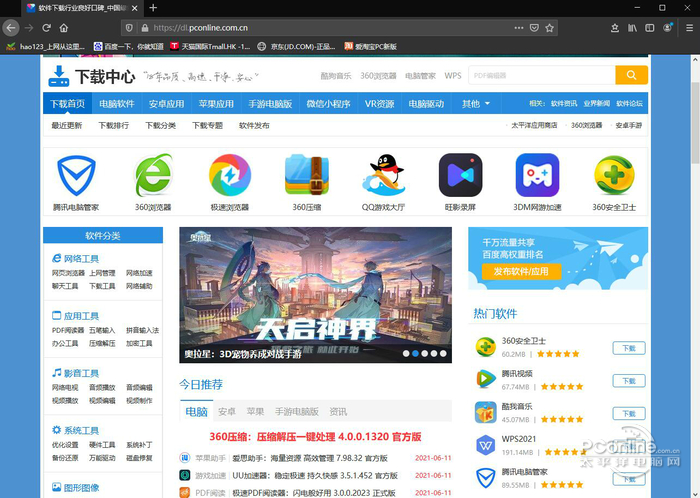Viewport: 700px width, 498px height.
Task: Open the 最近更新 link
Action: coord(67,125)
